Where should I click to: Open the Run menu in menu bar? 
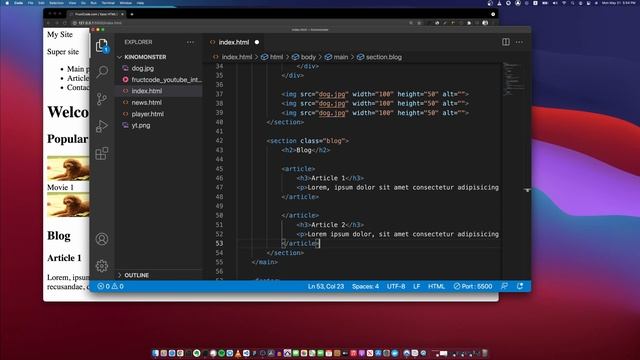click(93, 3)
